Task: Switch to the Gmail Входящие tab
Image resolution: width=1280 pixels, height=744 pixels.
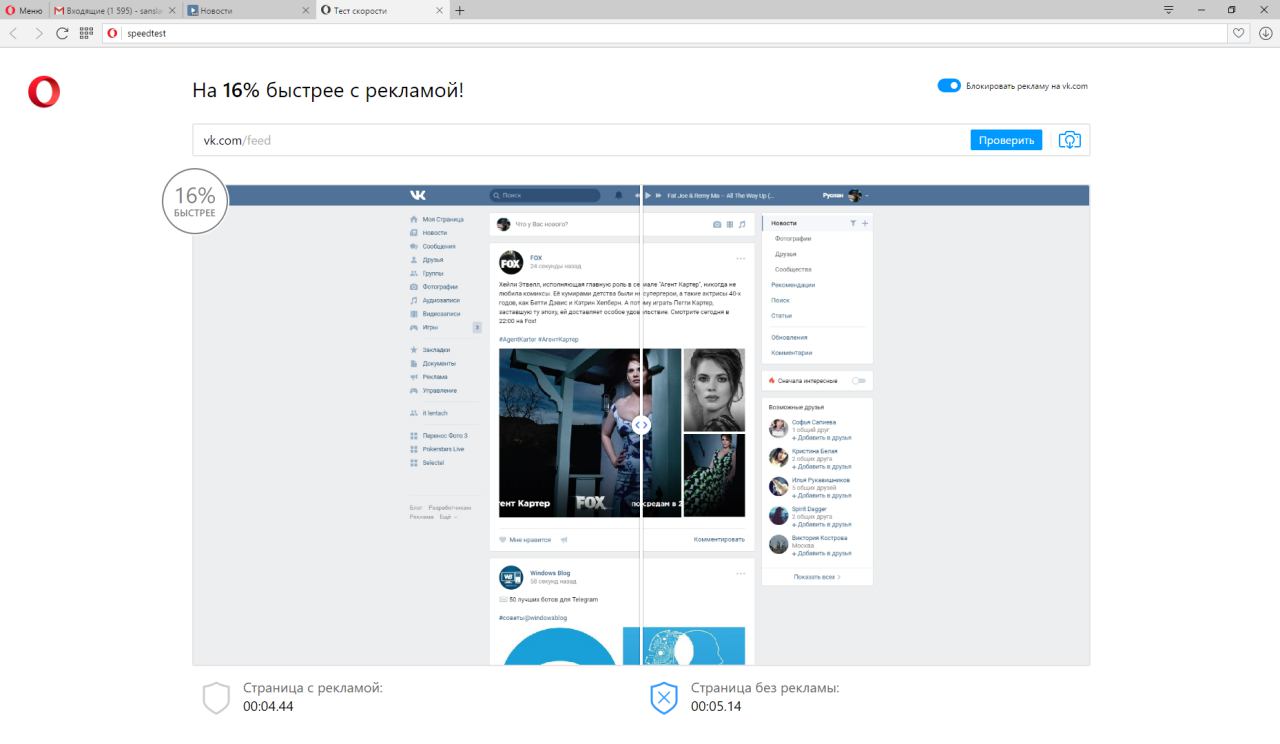Action: coord(115,10)
